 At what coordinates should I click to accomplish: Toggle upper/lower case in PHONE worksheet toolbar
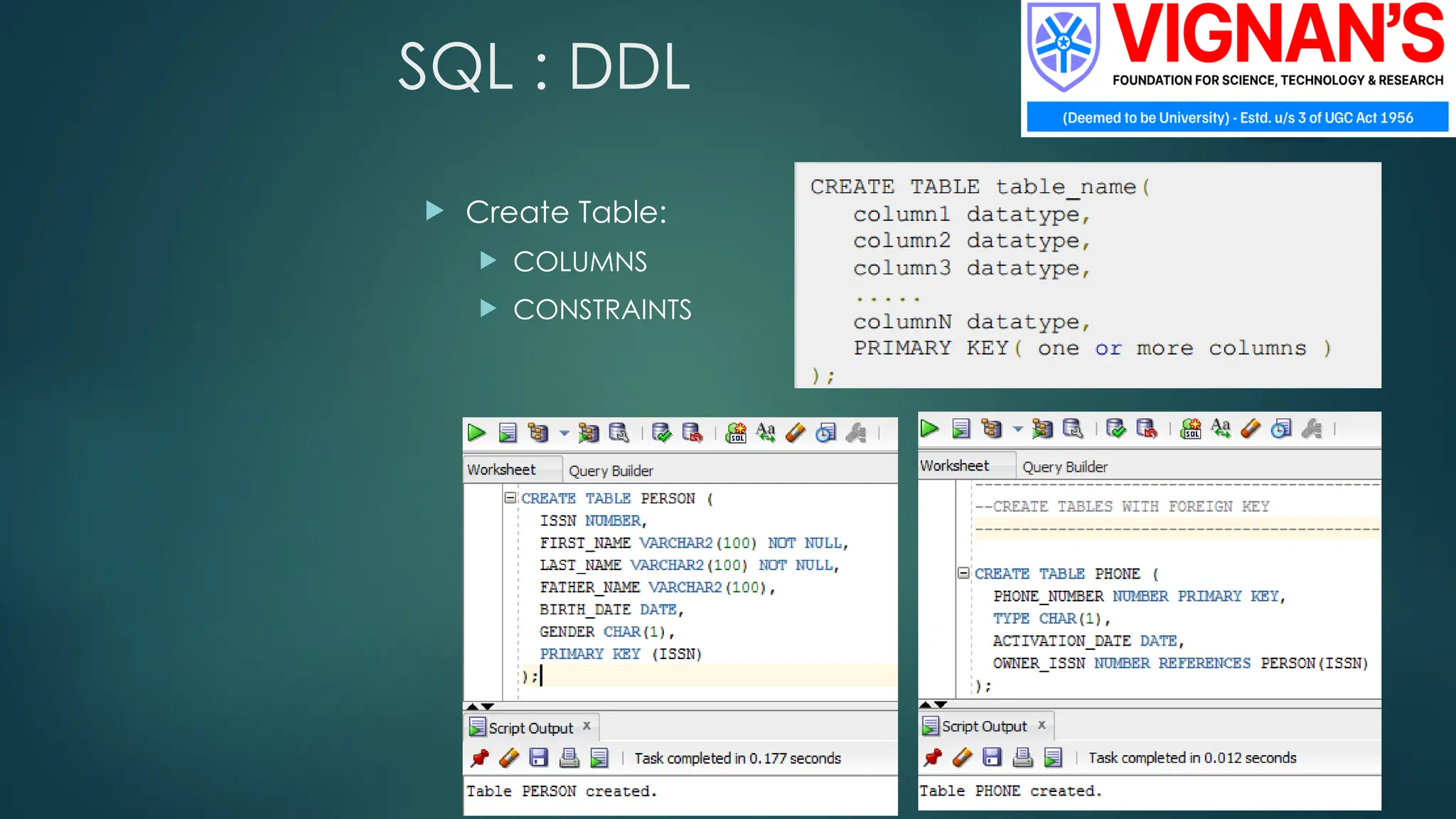coord(1221,429)
